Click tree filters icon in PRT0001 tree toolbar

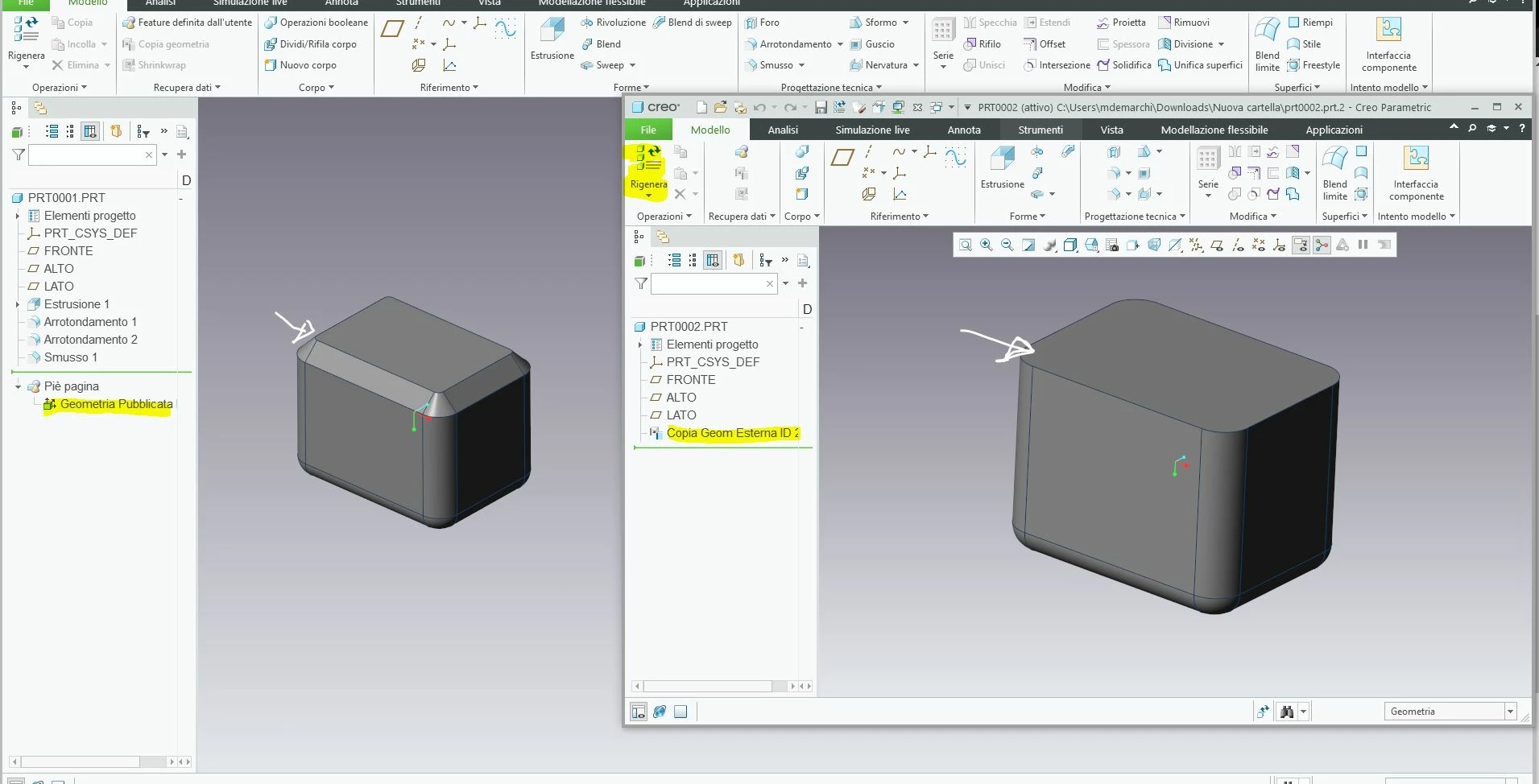(x=143, y=131)
